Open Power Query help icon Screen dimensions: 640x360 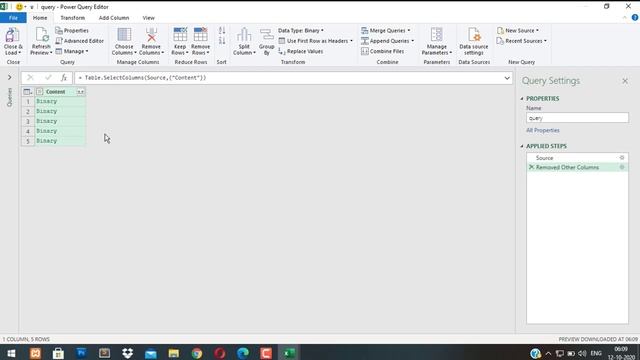pos(635,18)
